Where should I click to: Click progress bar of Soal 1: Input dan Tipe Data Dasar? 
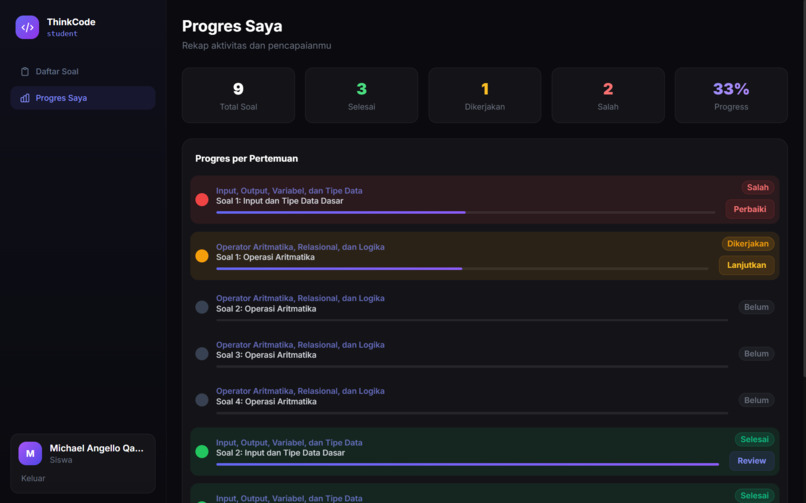click(x=465, y=212)
